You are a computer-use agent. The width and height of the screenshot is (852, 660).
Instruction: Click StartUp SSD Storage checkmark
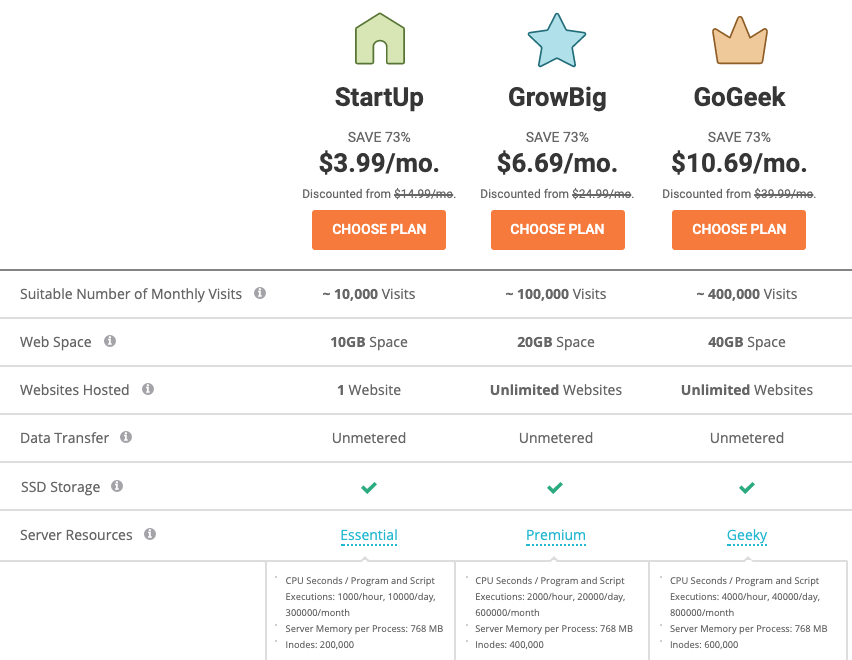tap(369, 488)
